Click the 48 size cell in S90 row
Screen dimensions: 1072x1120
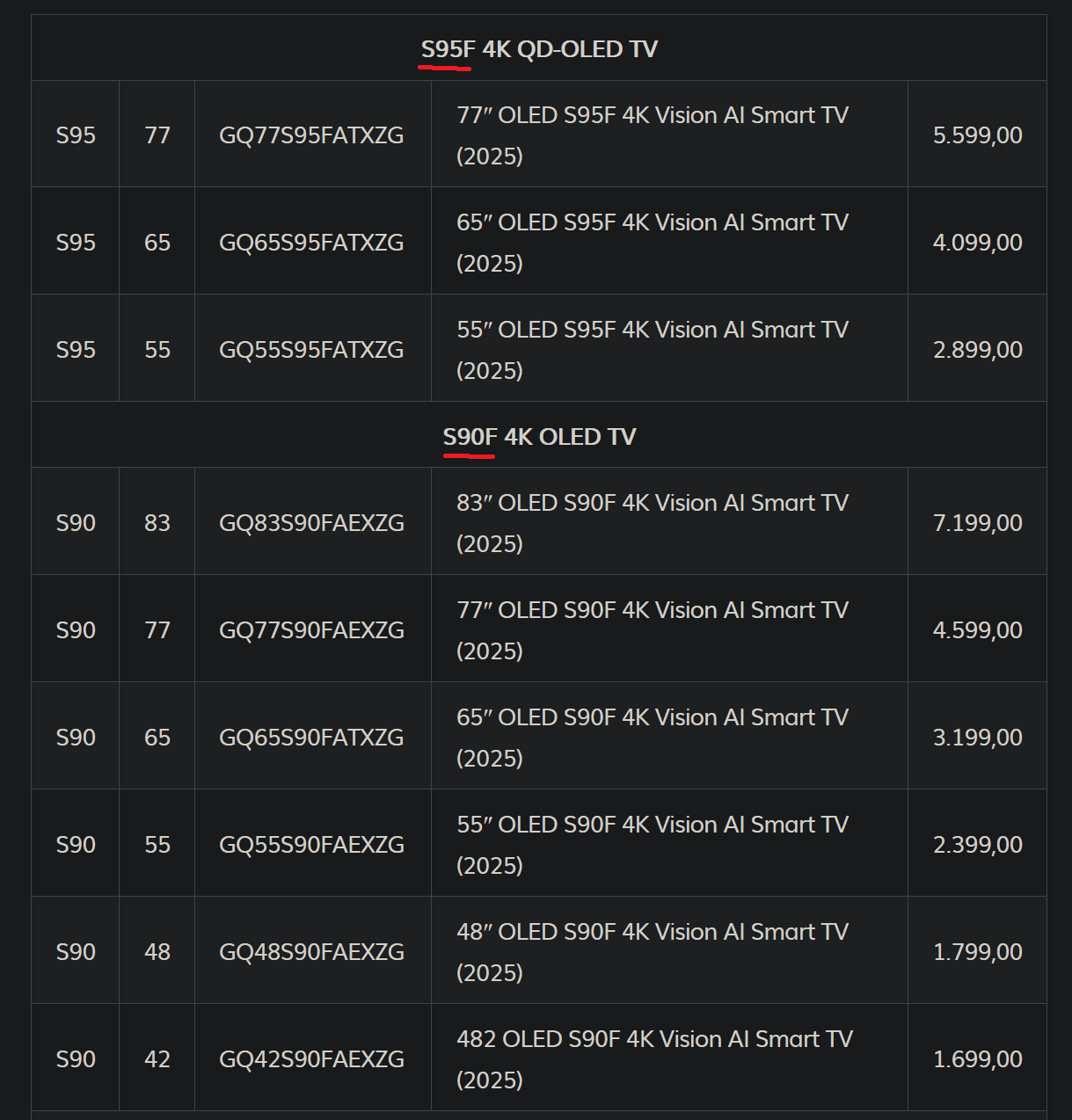click(x=157, y=950)
